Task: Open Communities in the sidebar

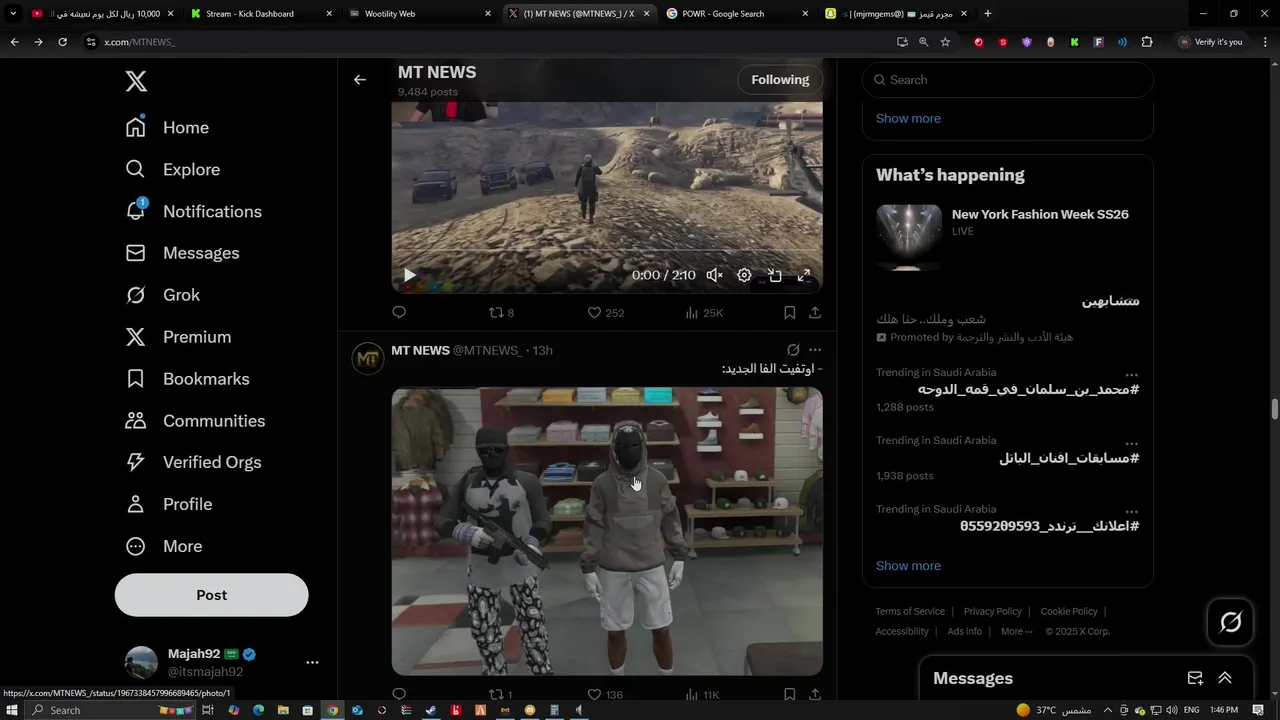Action: coord(195,421)
